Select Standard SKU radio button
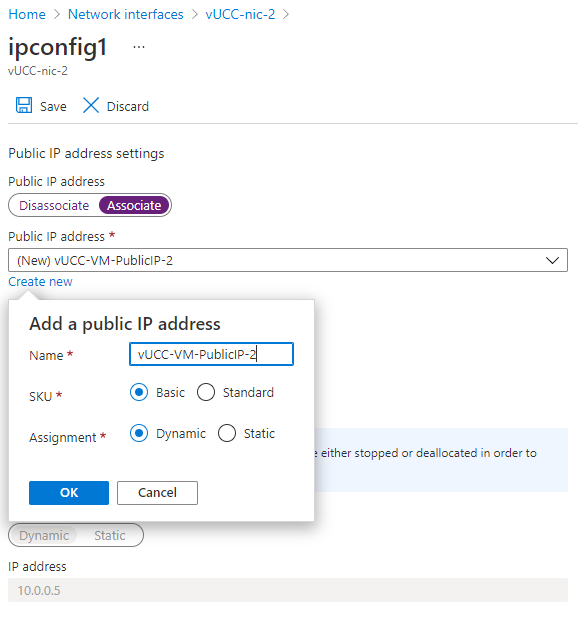The image size is (578, 617). 206,392
